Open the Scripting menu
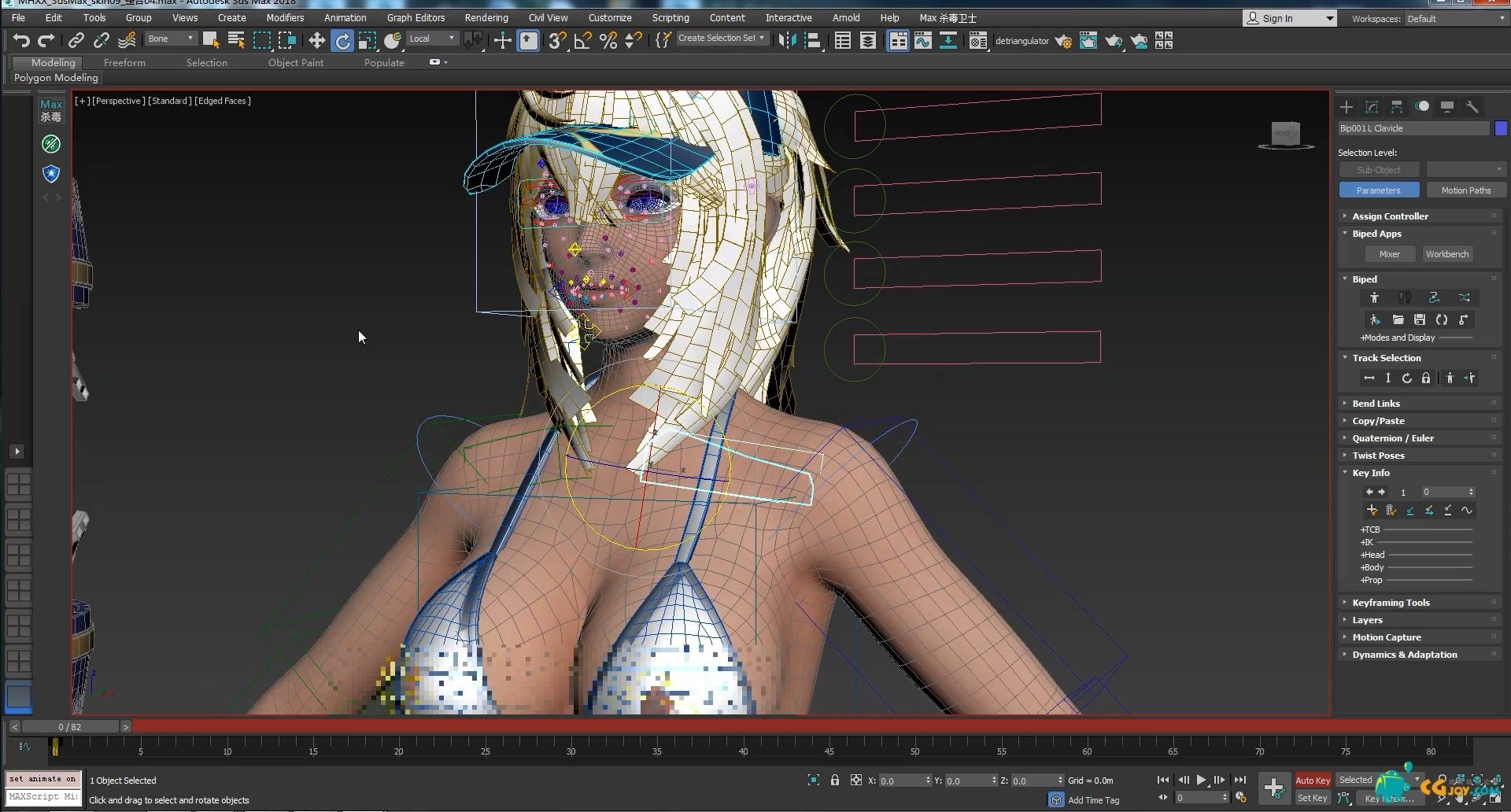 click(671, 17)
